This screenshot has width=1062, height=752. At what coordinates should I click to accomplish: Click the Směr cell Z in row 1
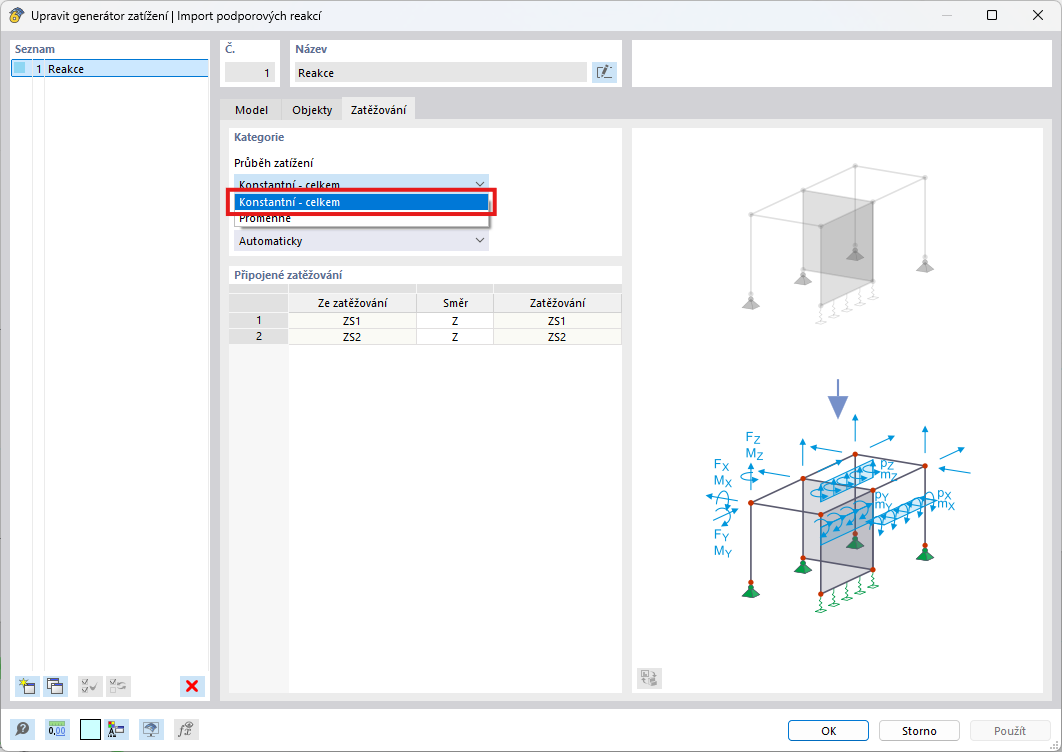pyautogui.click(x=455, y=320)
